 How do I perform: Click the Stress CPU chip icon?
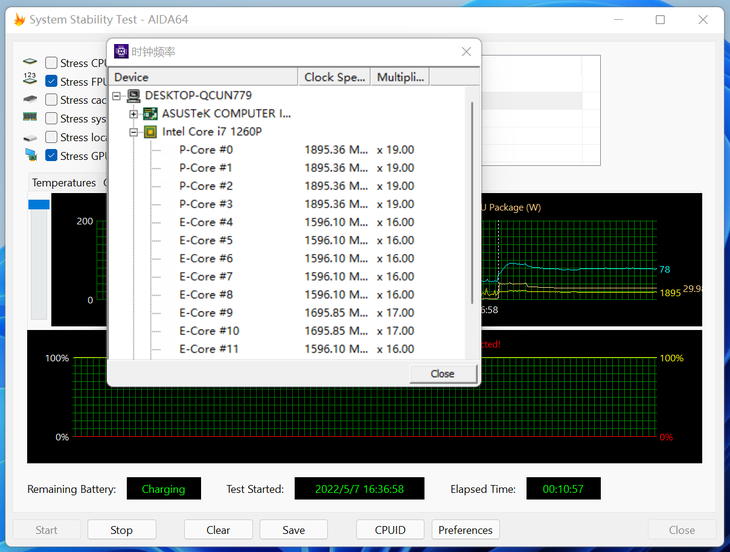point(30,63)
